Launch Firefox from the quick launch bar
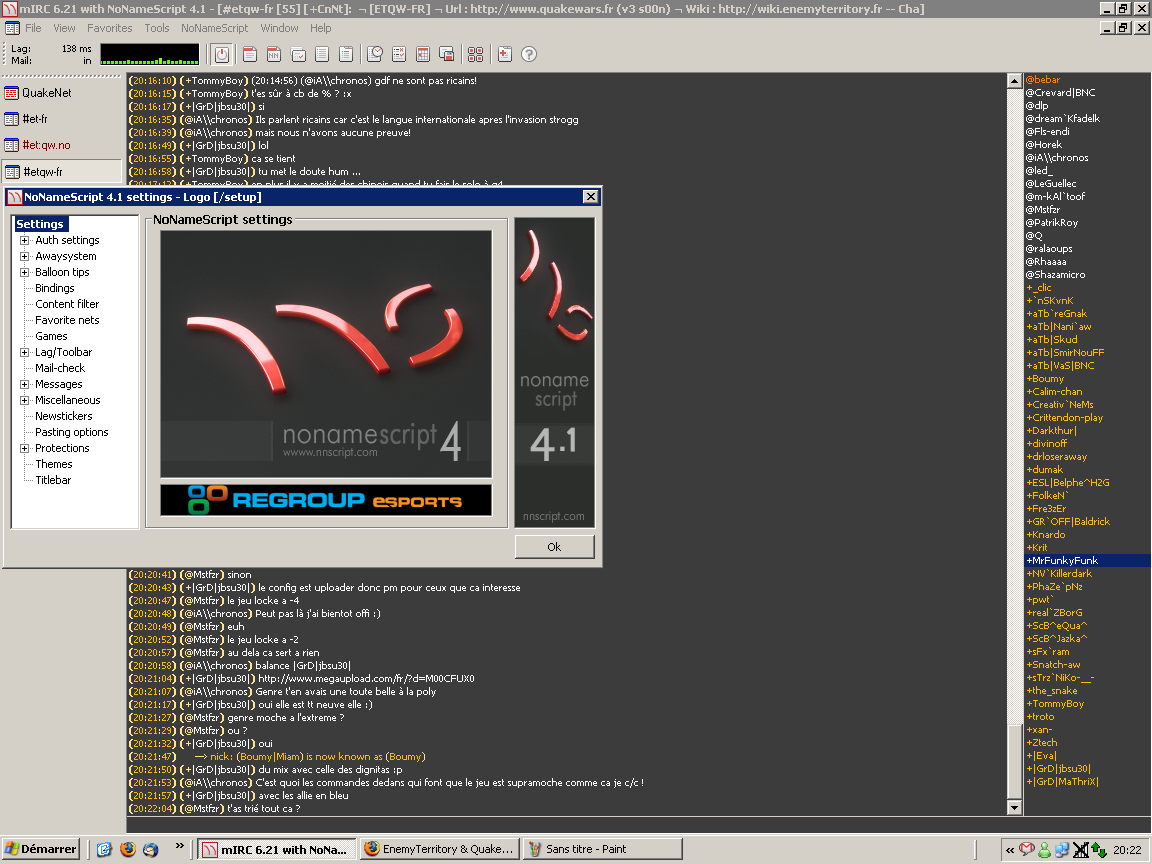 click(x=127, y=849)
